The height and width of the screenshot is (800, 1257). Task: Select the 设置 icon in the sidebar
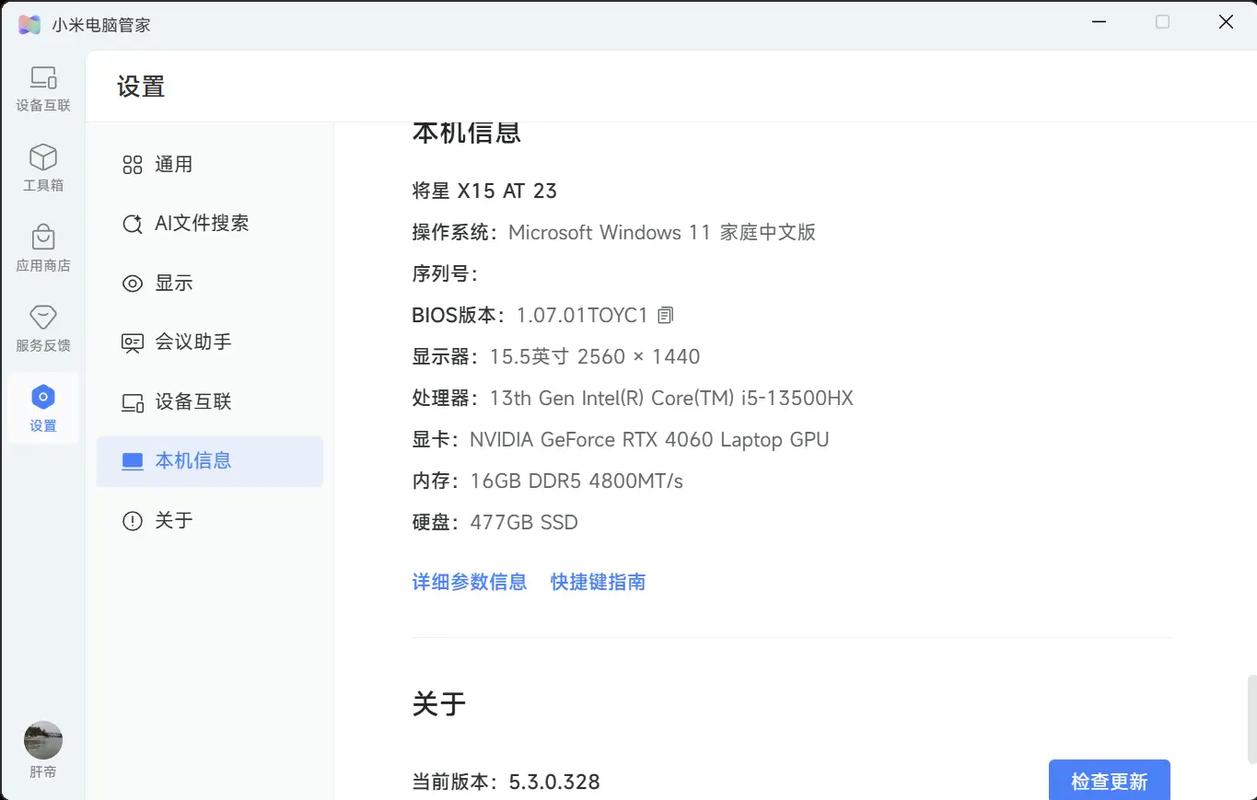(x=43, y=407)
